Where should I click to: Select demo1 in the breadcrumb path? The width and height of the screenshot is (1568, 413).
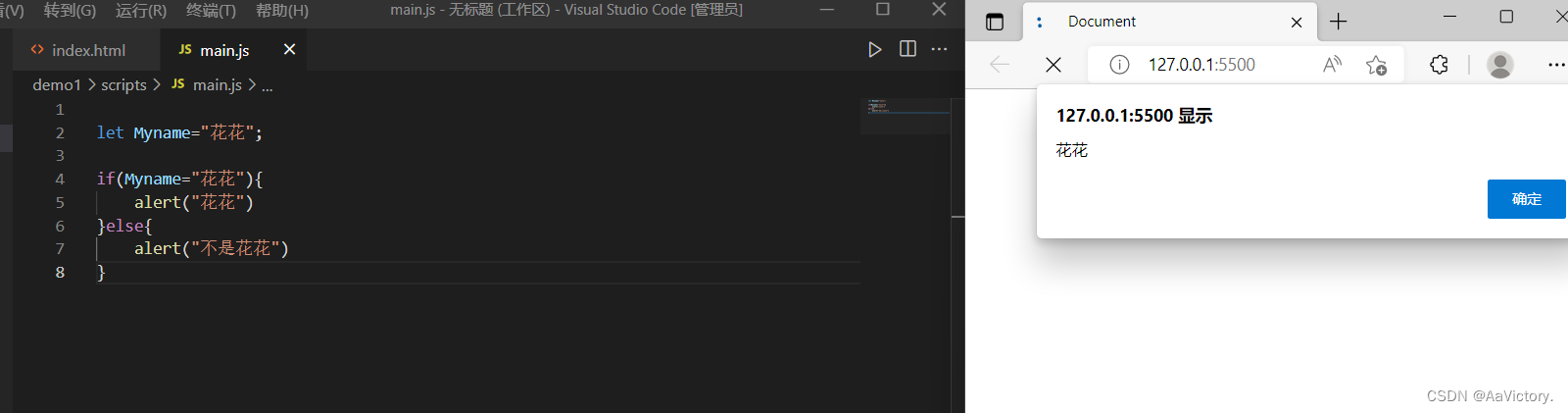[x=57, y=85]
